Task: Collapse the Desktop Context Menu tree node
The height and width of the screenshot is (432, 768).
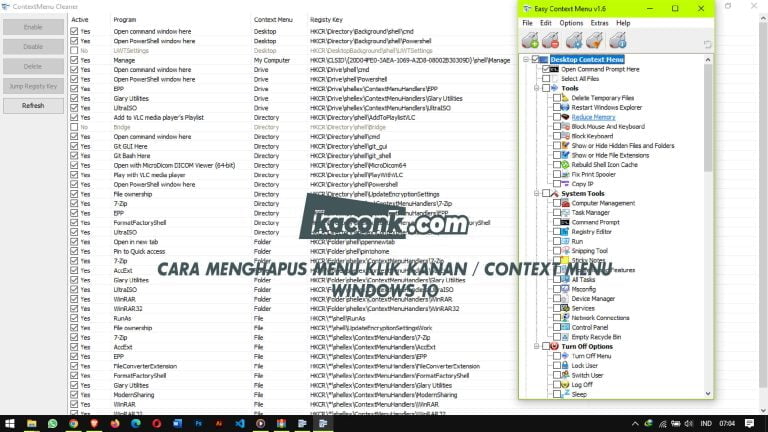Action: coord(526,59)
